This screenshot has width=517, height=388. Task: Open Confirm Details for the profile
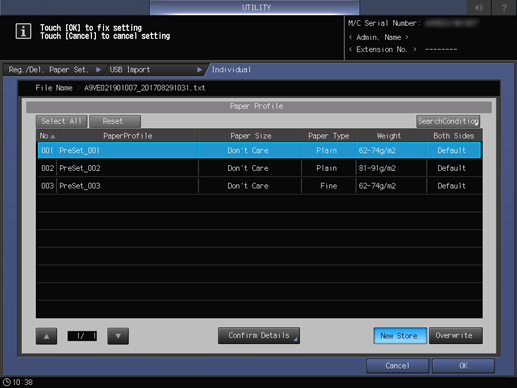pyautogui.click(x=259, y=335)
